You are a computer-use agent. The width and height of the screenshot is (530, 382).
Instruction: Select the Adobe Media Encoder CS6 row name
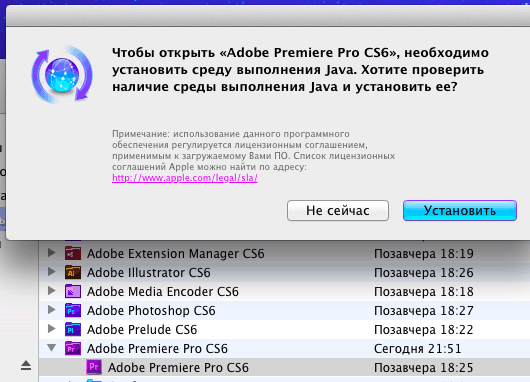[163, 291]
